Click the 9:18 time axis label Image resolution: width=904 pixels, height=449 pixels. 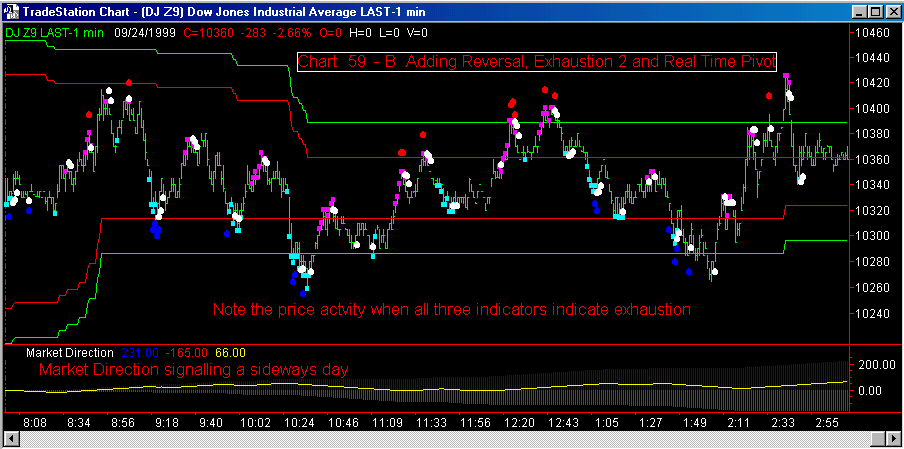[167, 422]
